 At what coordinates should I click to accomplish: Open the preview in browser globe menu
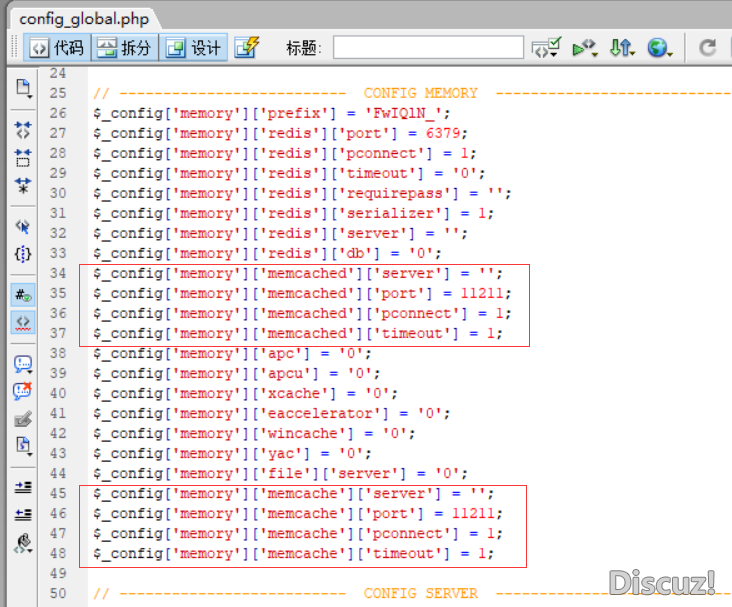tap(659, 48)
